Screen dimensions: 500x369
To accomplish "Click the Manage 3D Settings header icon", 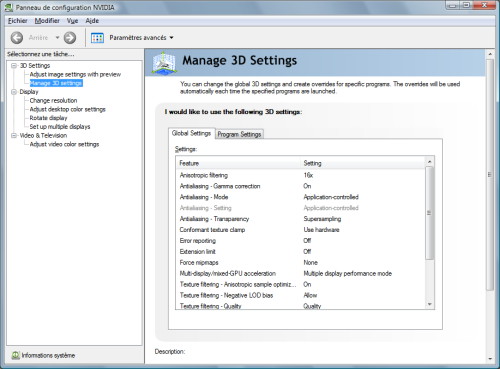I will pyautogui.click(x=164, y=63).
